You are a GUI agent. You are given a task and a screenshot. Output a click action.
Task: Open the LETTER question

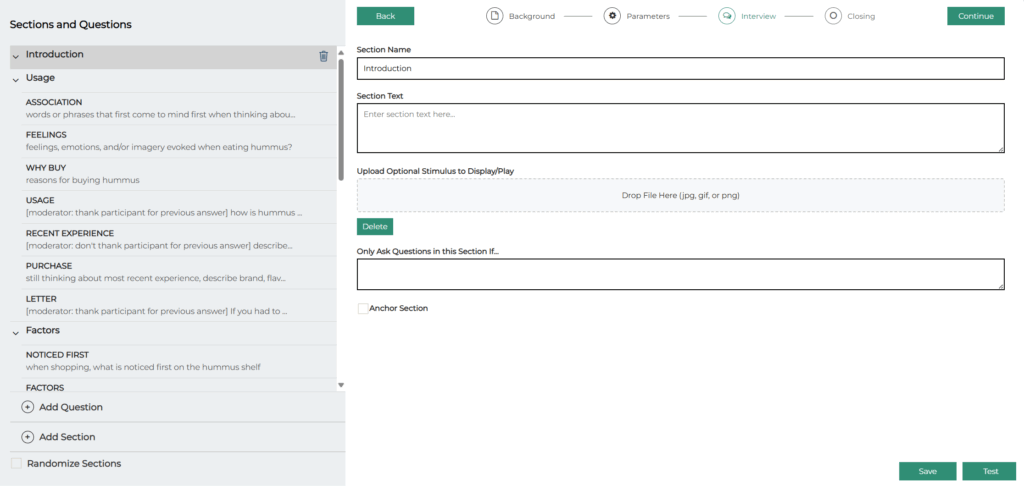point(180,305)
